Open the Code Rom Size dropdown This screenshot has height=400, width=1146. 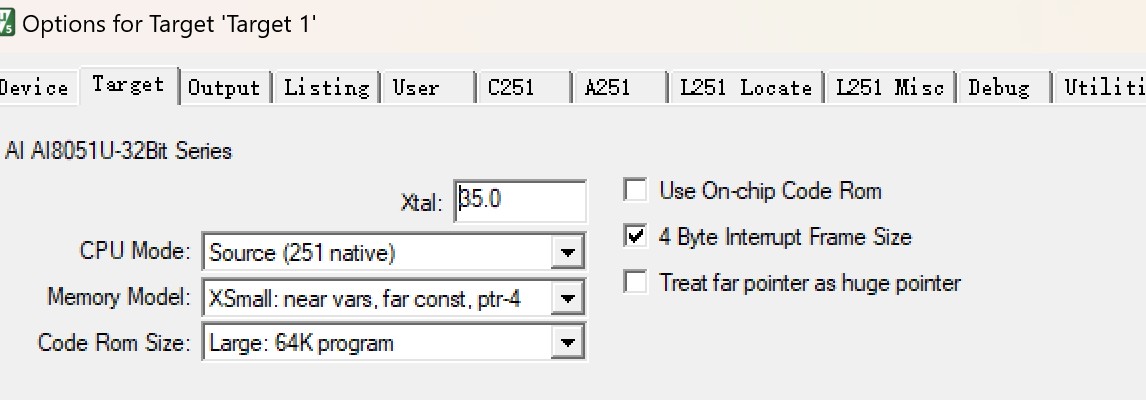[x=568, y=343]
